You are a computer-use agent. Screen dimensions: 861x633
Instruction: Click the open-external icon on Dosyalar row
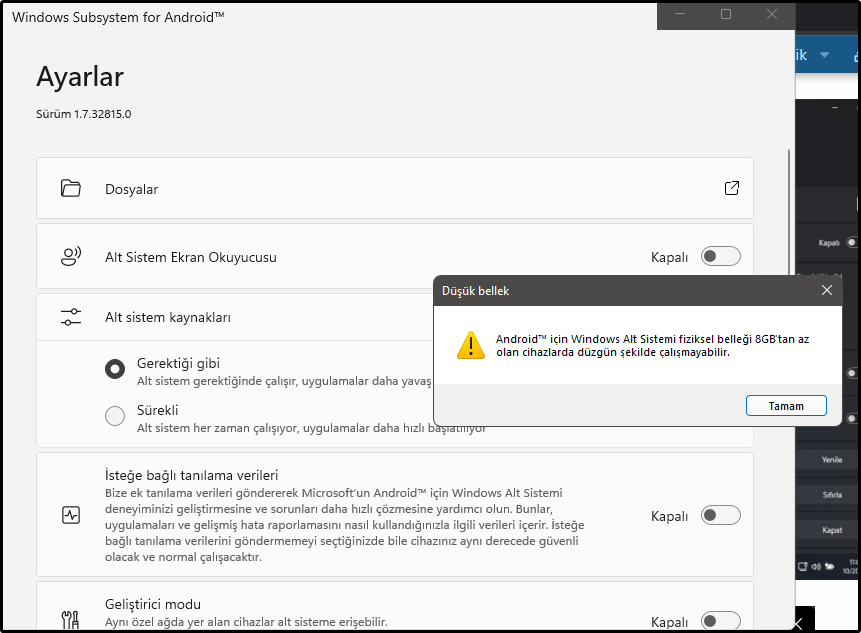pos(731,188)
